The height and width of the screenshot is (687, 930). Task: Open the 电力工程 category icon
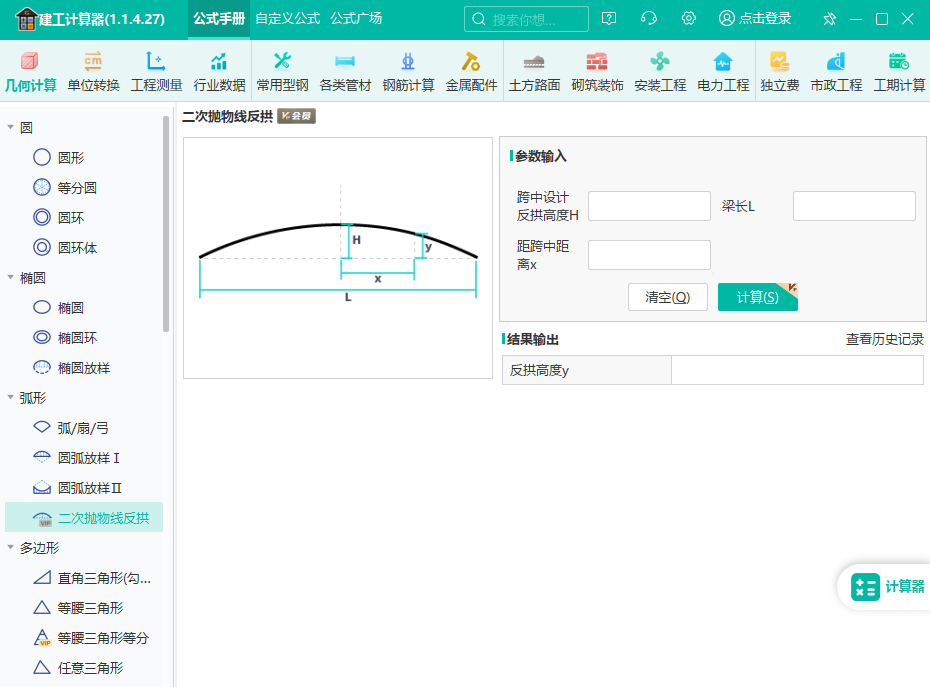(723, 71)
